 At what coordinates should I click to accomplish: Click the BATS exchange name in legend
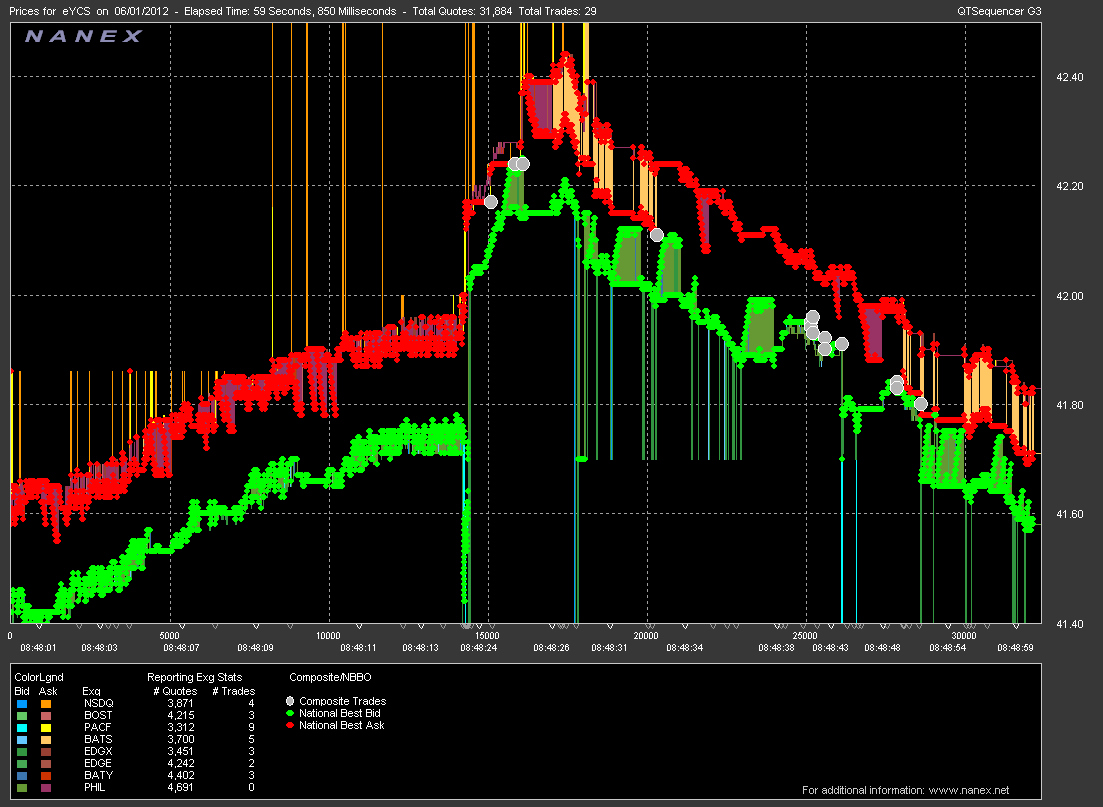pyautogui.click(x=98, y=739)
